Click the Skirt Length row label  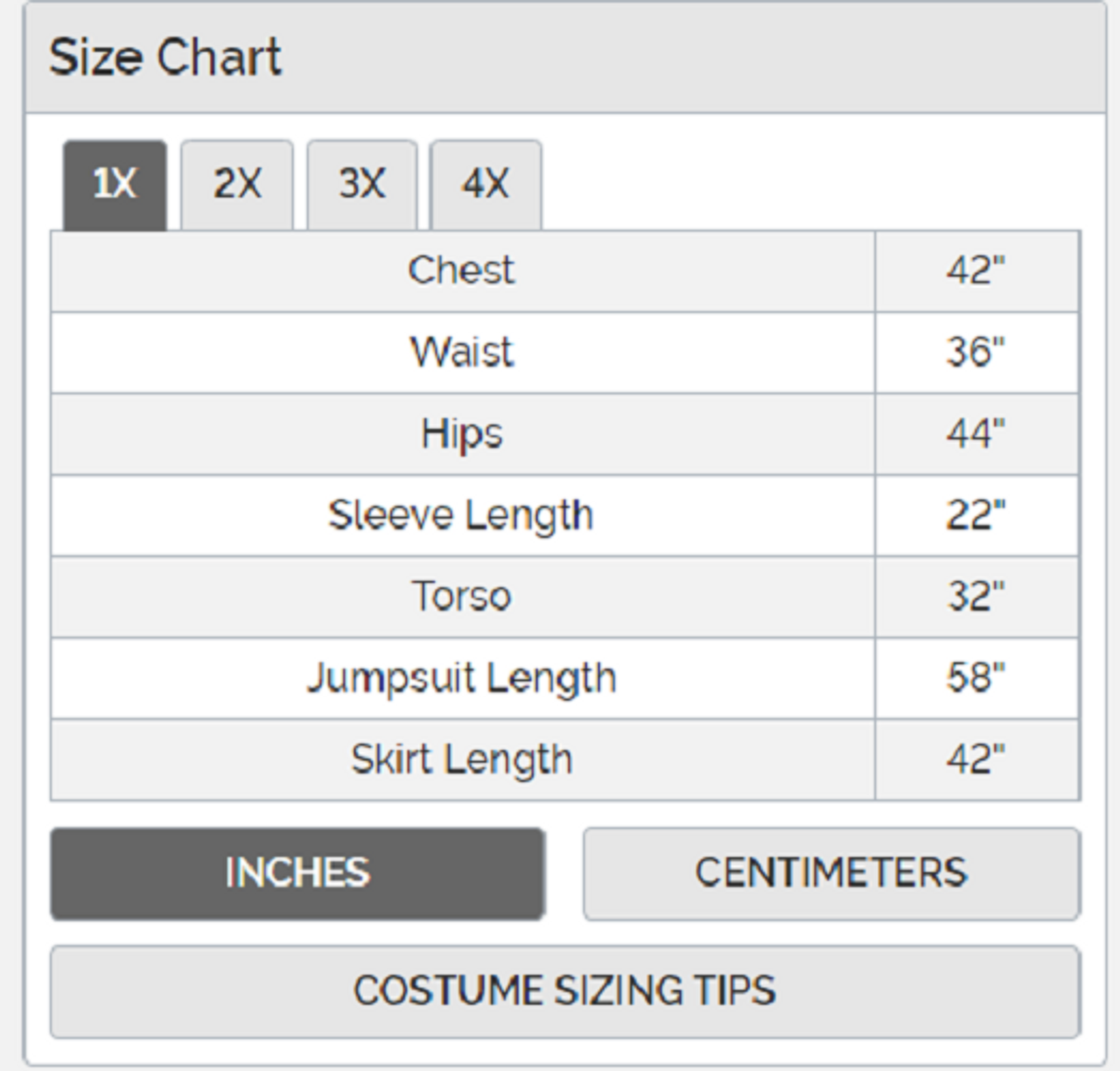461,759
